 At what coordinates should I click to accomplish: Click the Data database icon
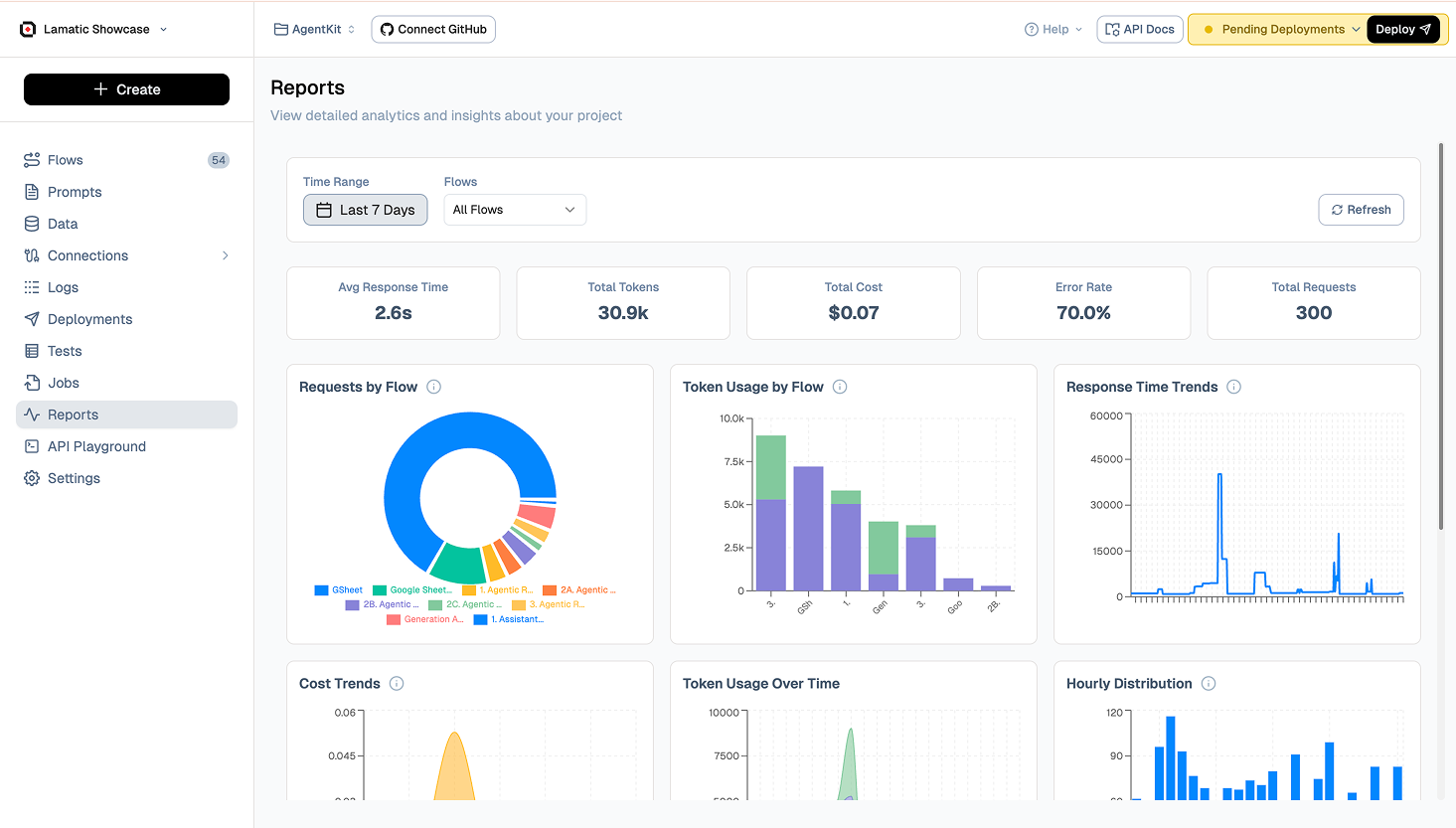(32, 224)
